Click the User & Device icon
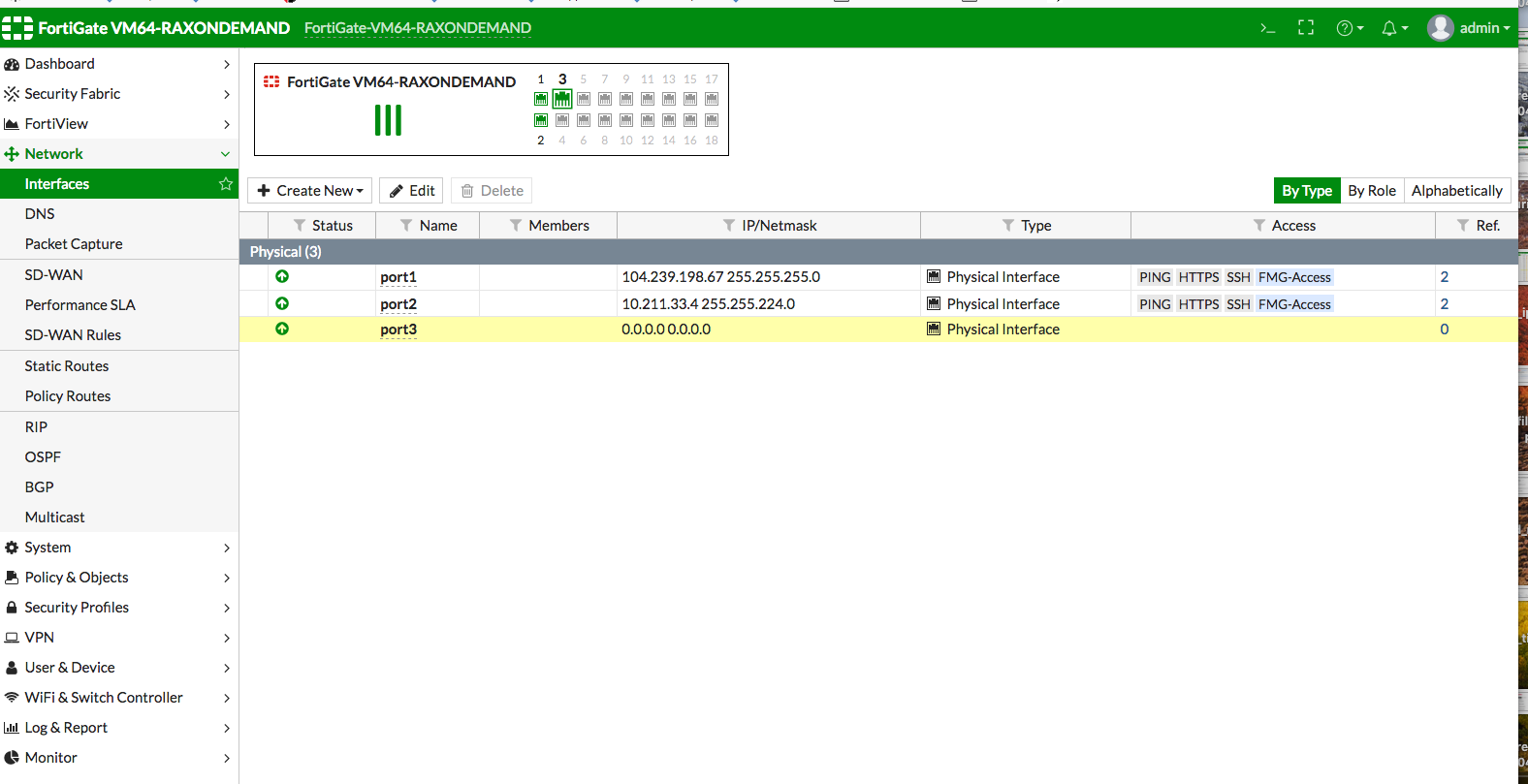Image resolution: width=1528 pixels, height=784 pixels. coord(12,668)
